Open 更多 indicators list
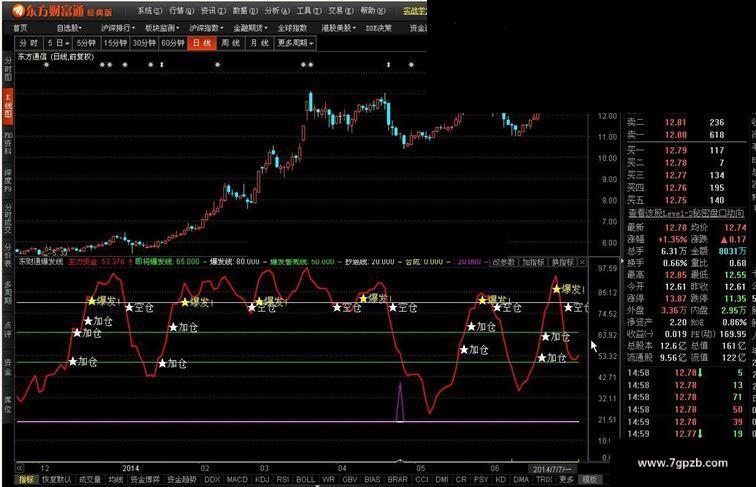This screenshot has height=487, width=756. pos(566,479)
